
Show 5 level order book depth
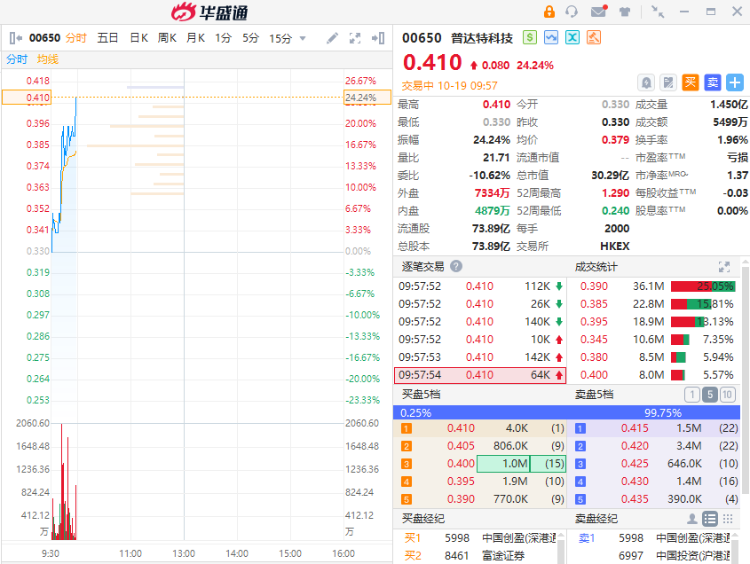point(710,395)
